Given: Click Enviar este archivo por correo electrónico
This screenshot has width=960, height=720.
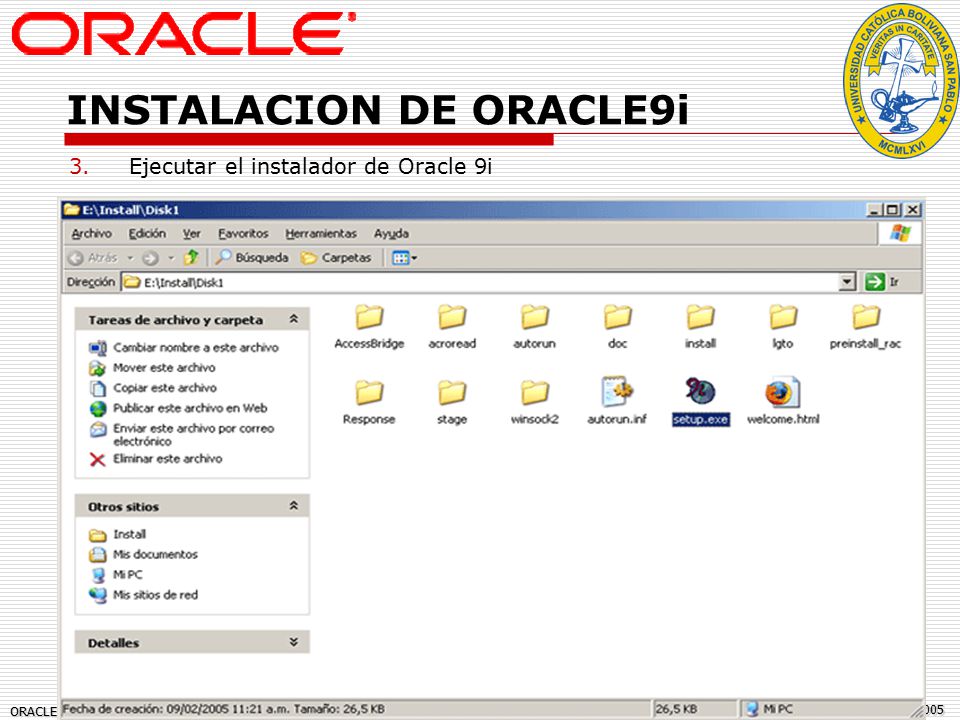Looking at the screenshot, I should click(193, 435).
